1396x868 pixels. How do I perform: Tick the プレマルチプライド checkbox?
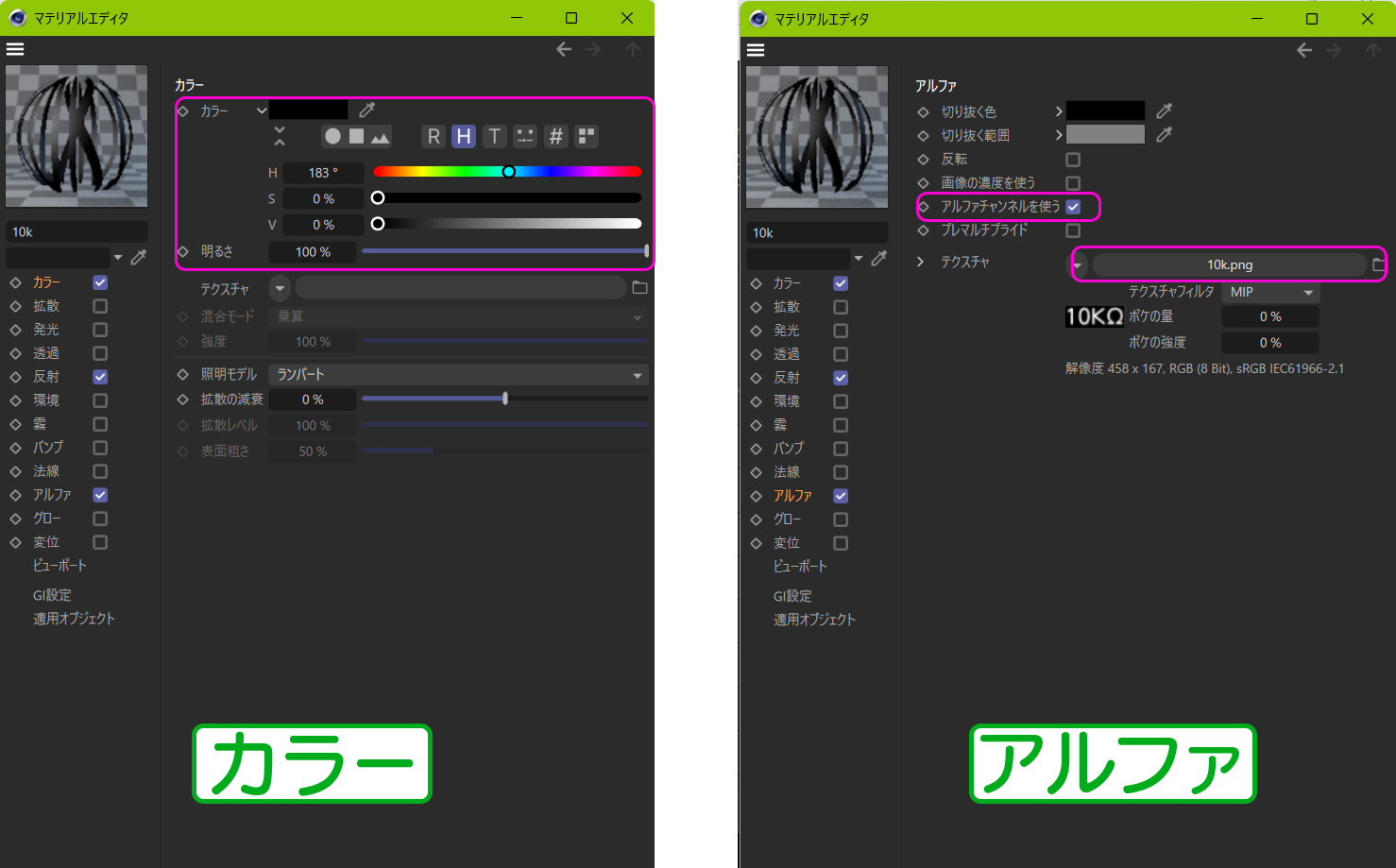(1073, 230)
